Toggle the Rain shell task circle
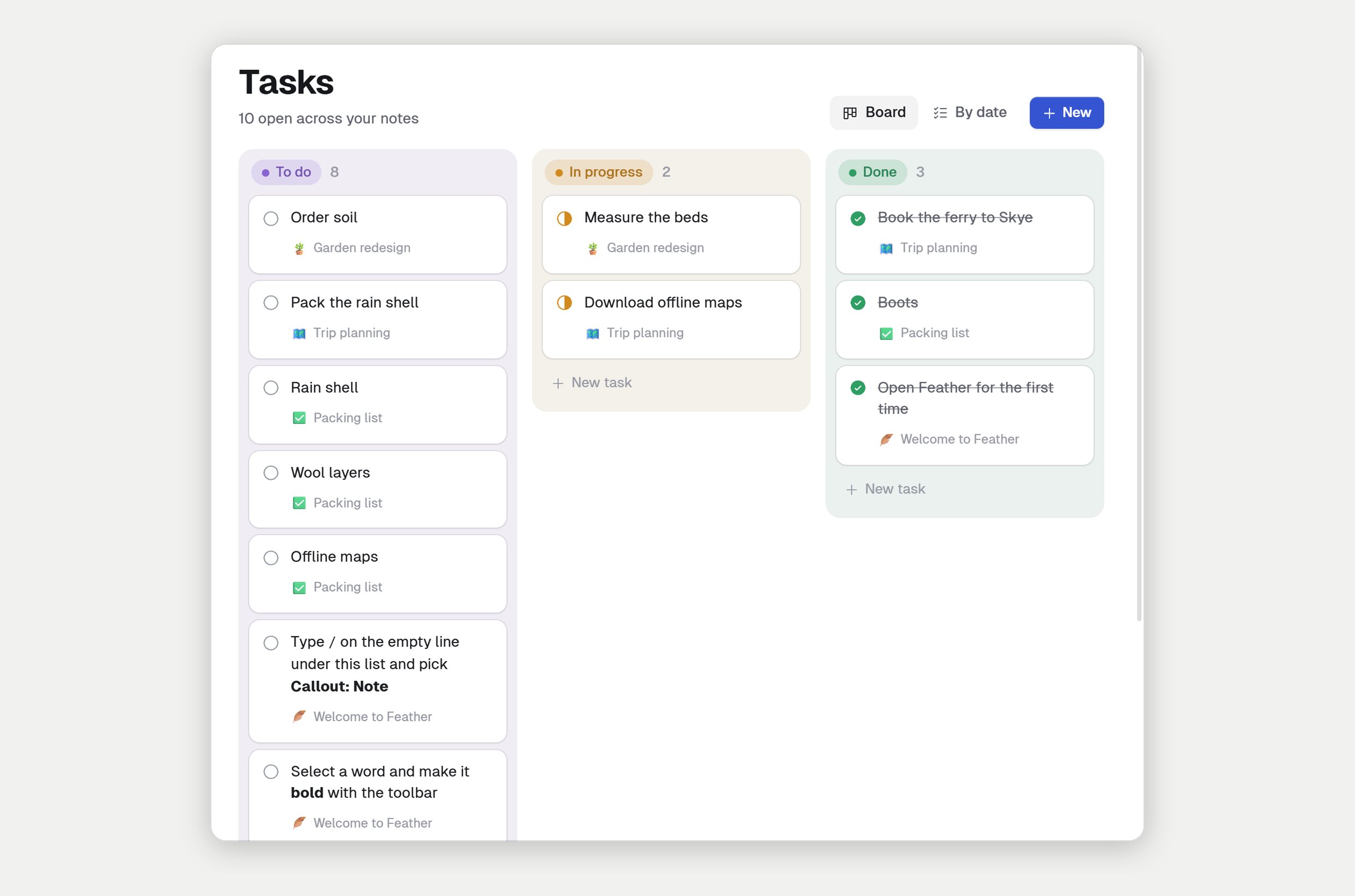 click(271, 388)
